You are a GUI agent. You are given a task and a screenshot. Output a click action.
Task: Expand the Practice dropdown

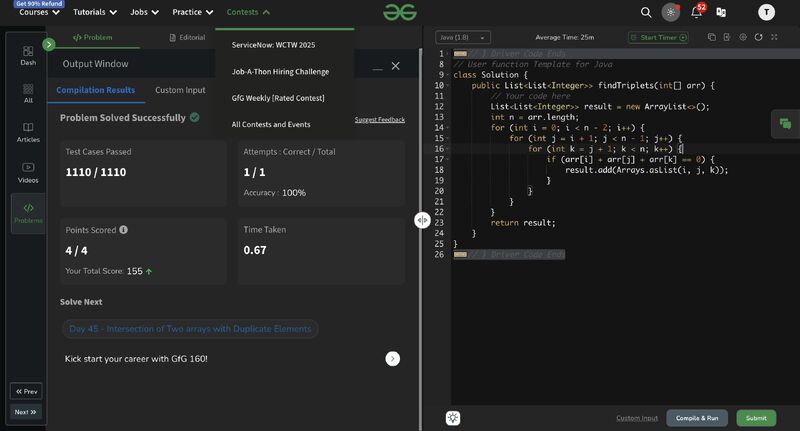coord(192,12)
